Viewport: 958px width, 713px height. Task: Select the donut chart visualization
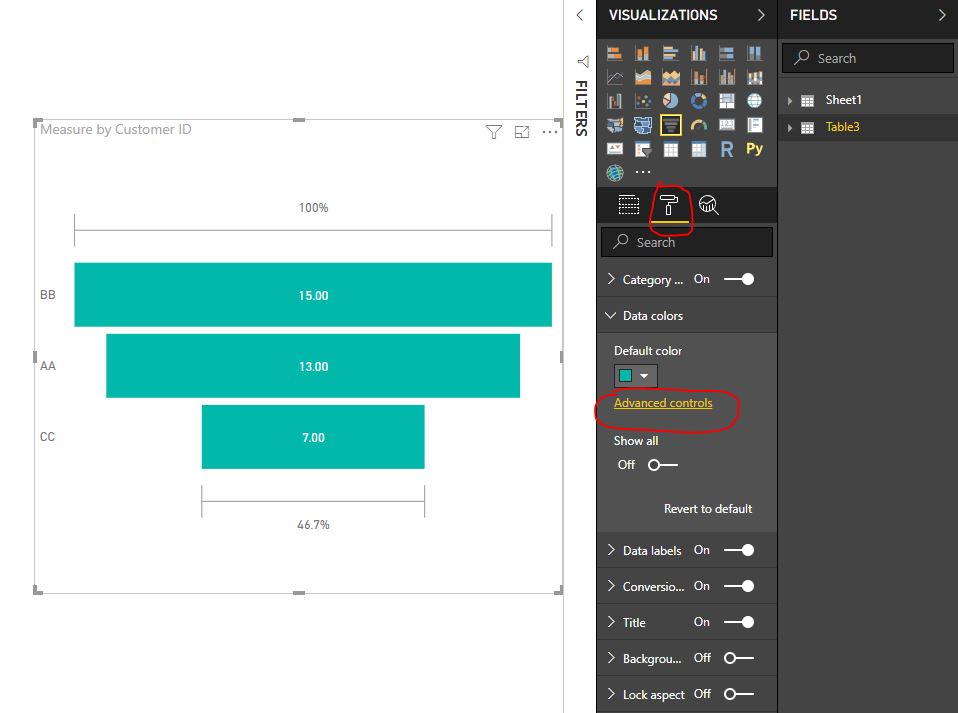(x=698, y=101)
